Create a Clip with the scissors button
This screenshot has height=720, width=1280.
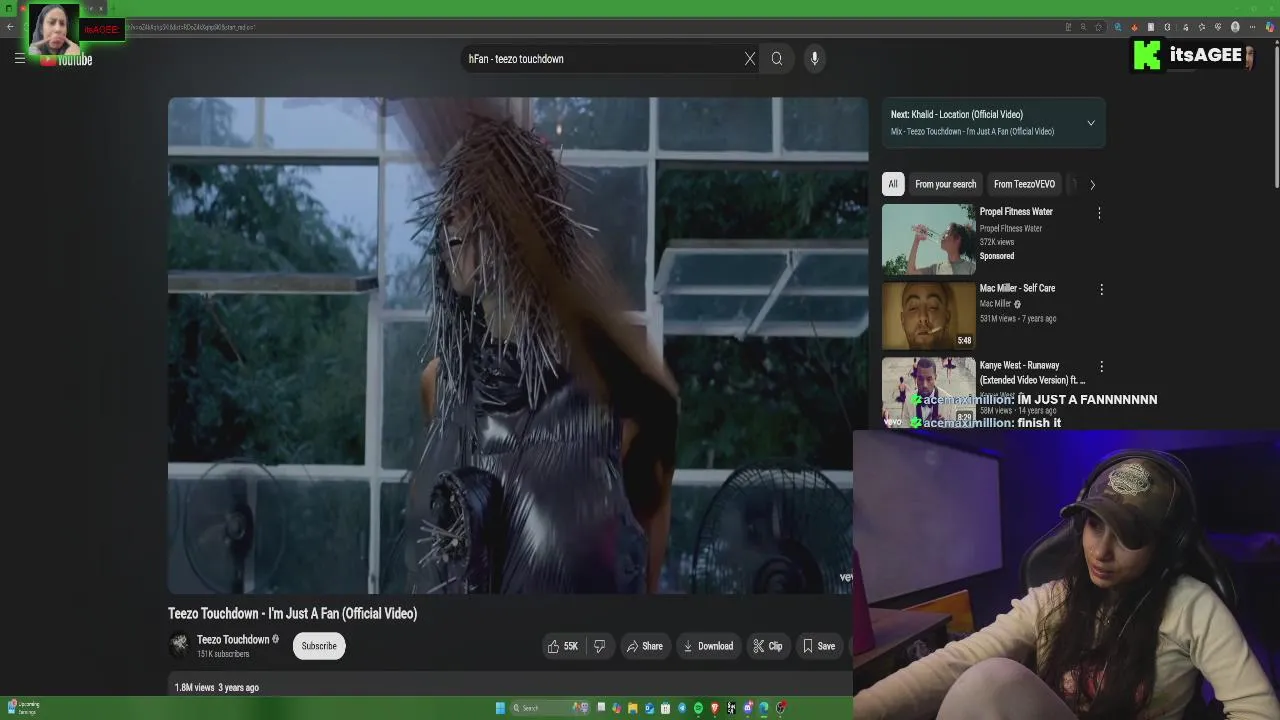click(768, 646)
